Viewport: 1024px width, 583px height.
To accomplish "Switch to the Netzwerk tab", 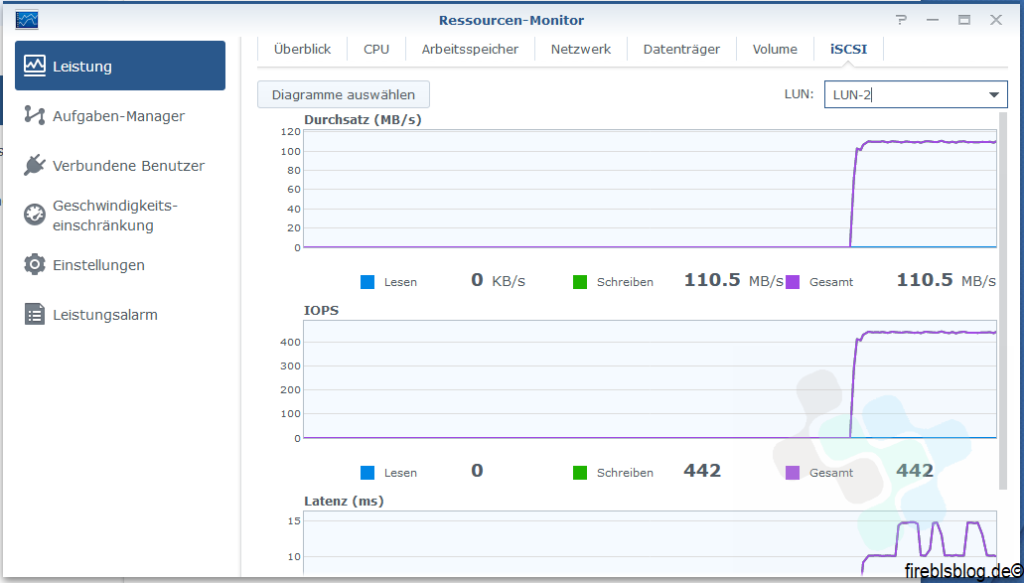I will [581, 49].
